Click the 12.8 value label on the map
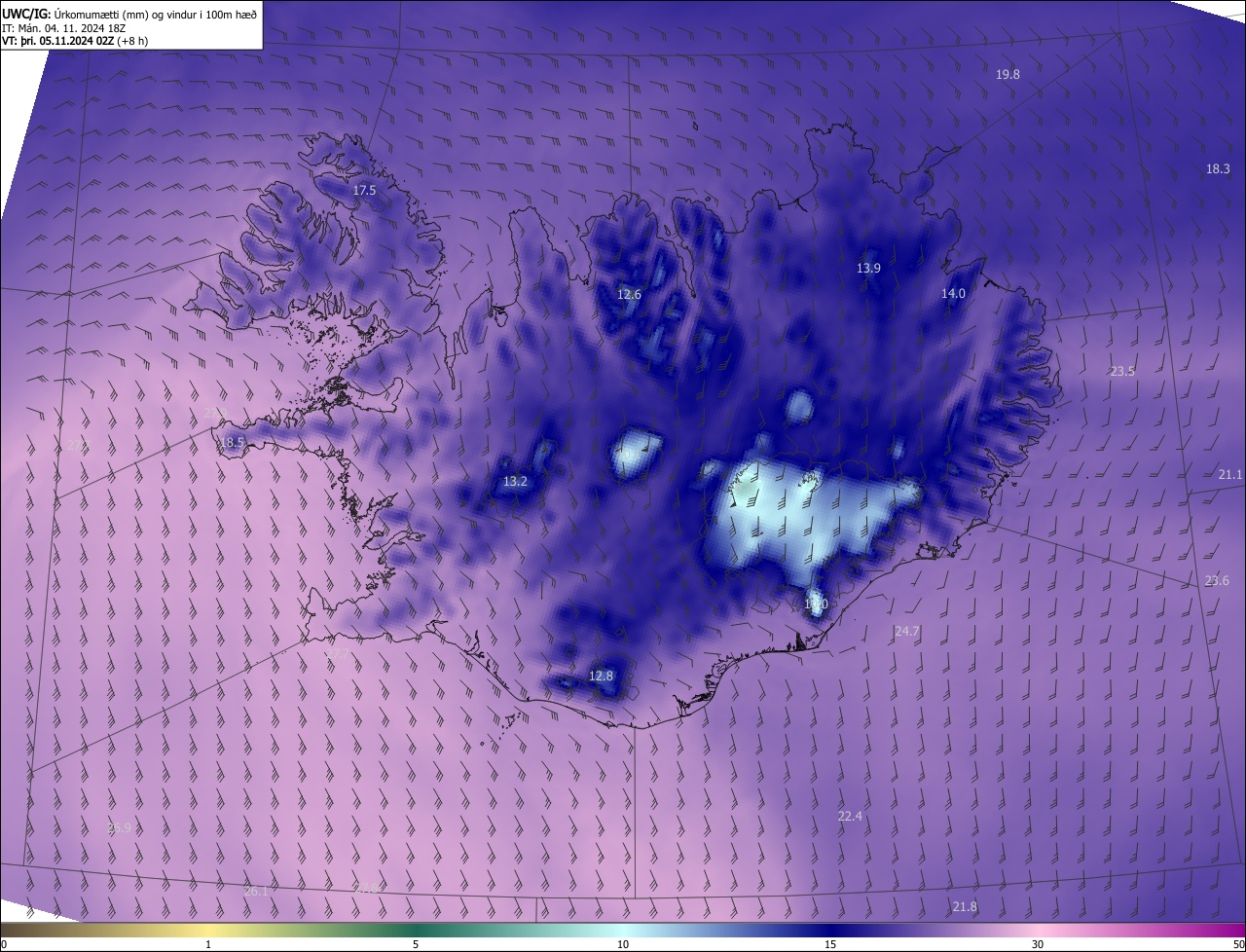1246x952 pixels. 602,677
